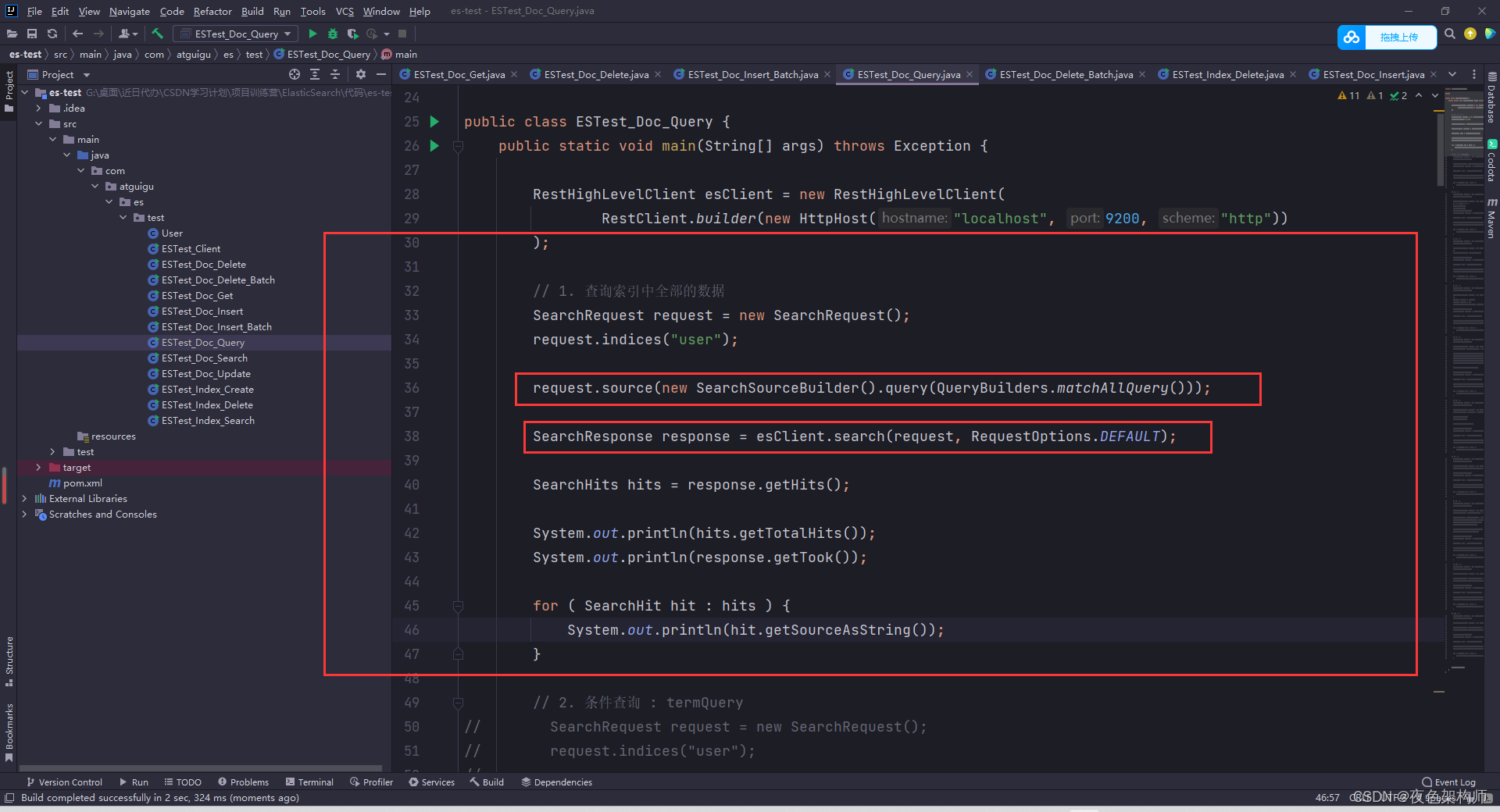
Task: Collapse all in Project panel
Action: coord(335,74)
